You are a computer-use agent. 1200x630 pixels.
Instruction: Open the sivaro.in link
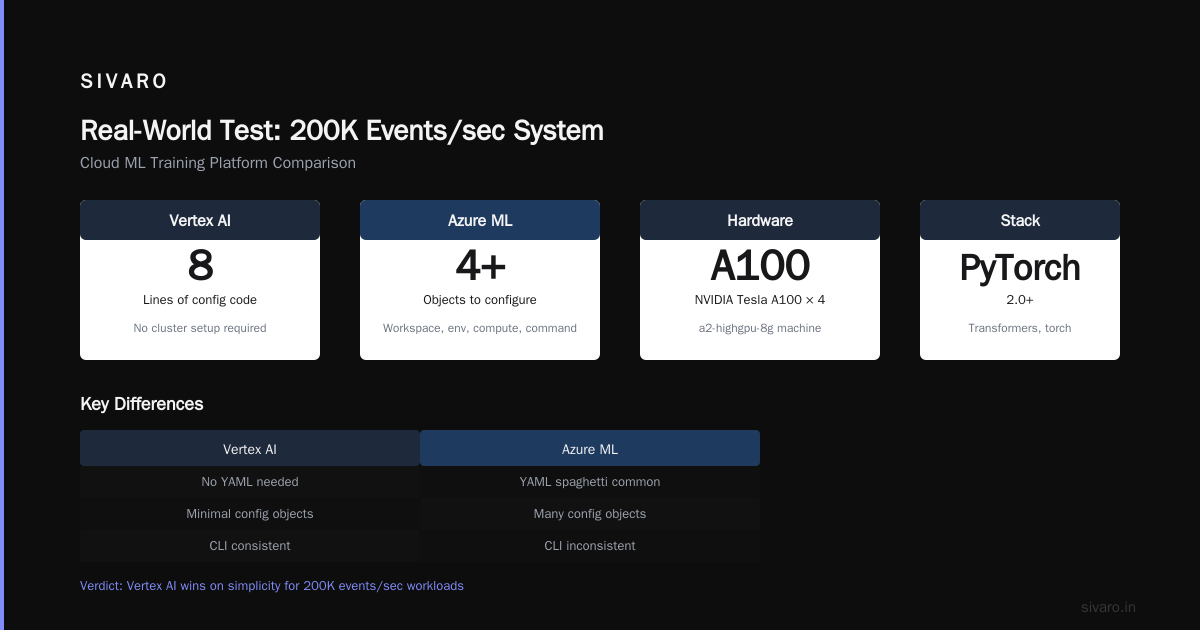click(x=1108, y=607)
